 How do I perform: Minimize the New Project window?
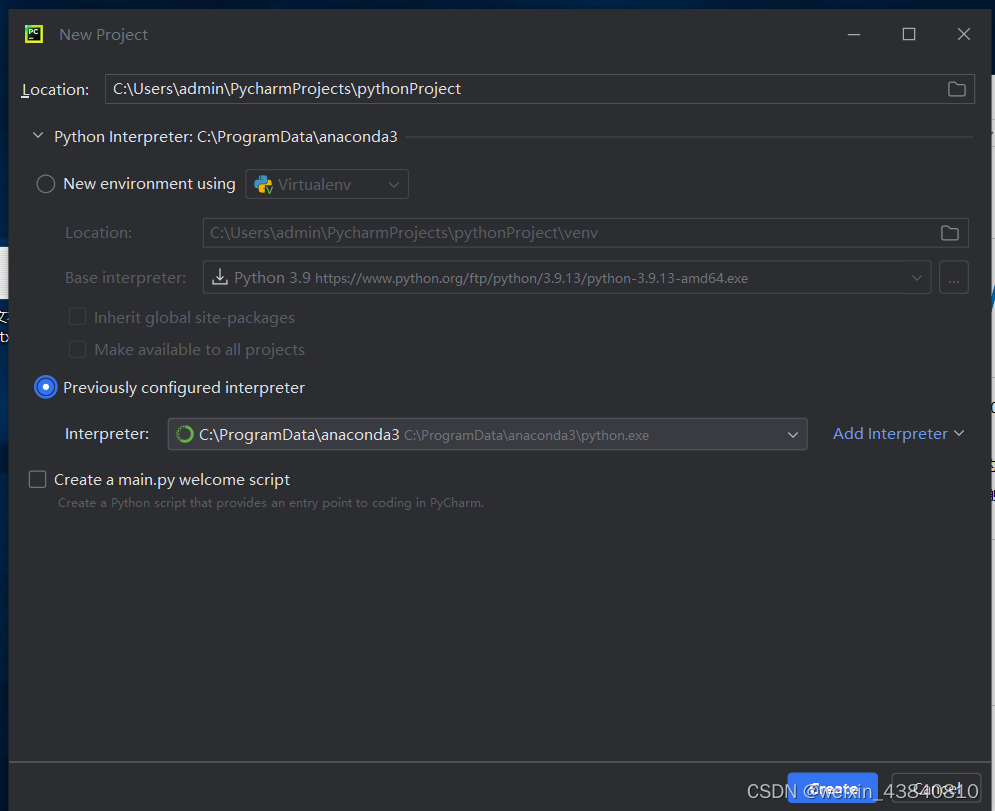[x=854, y=34]
